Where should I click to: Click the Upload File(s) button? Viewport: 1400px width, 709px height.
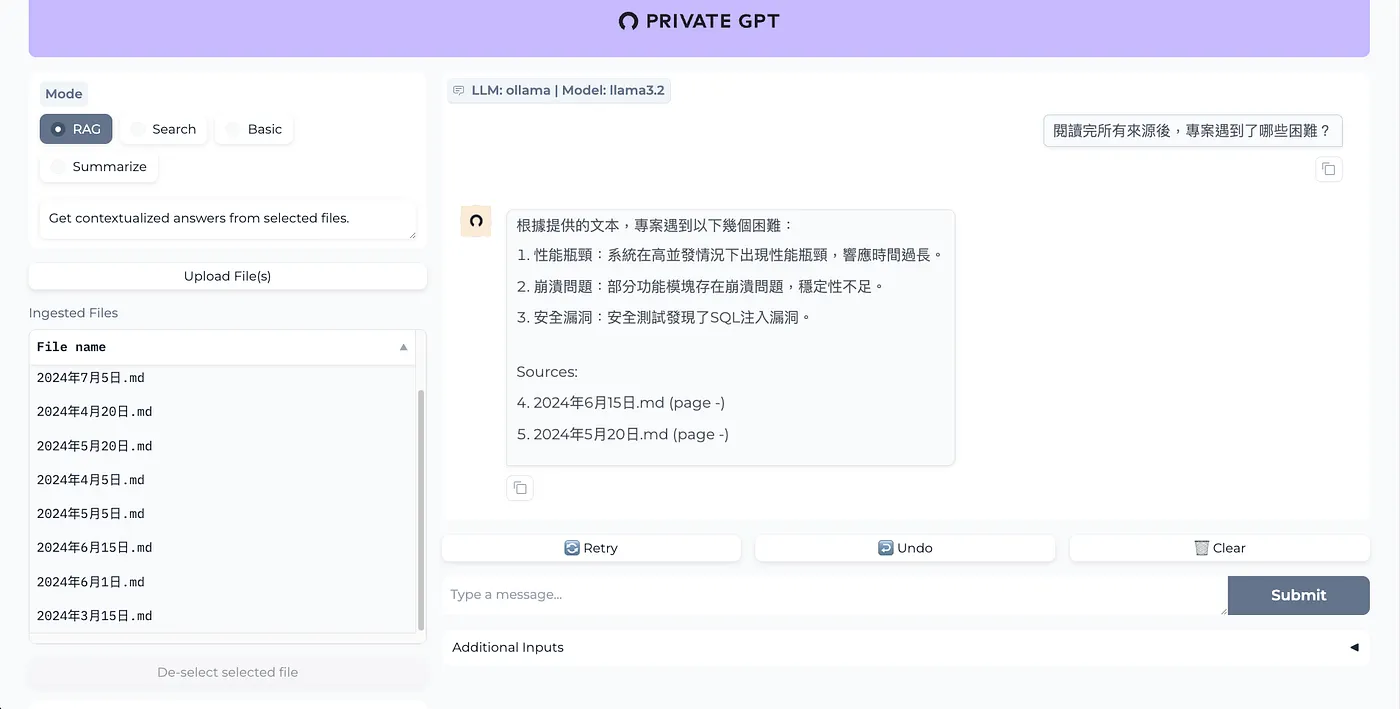pos(228,276)
